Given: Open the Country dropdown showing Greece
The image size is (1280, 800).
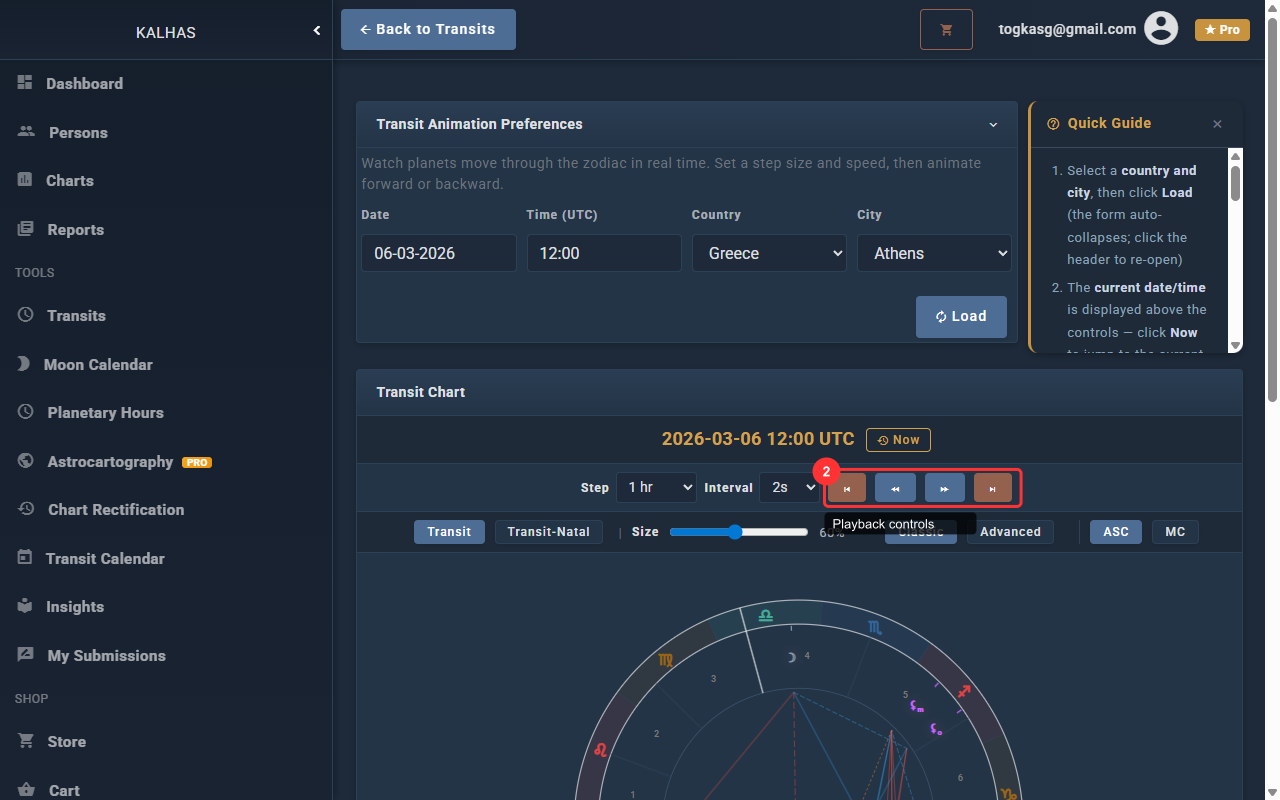Looking at the screenshot, I should pos(769,254).
